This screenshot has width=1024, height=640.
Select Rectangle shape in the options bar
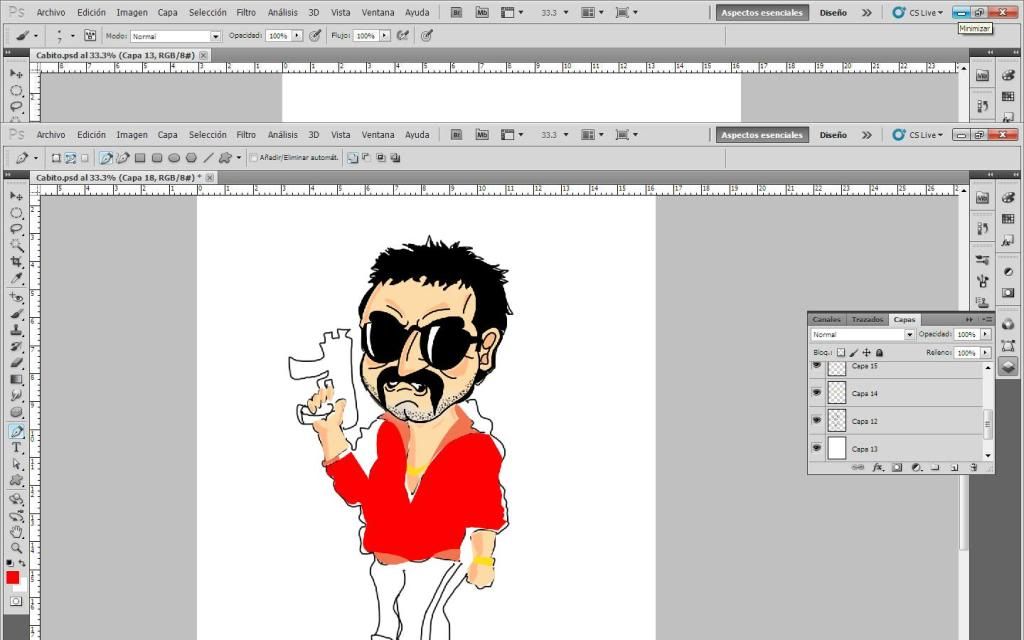pyautogui.click(x=140, y=157)
